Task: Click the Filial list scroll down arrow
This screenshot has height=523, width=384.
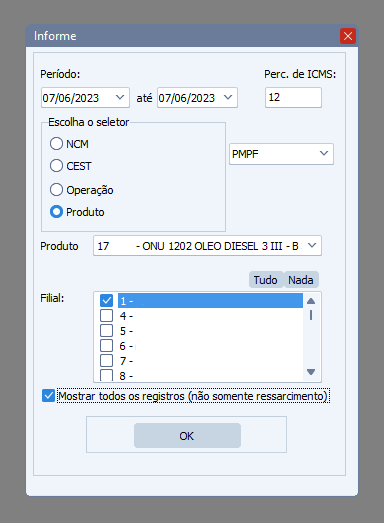Action: pyautogui.click(x=311, y=372)
